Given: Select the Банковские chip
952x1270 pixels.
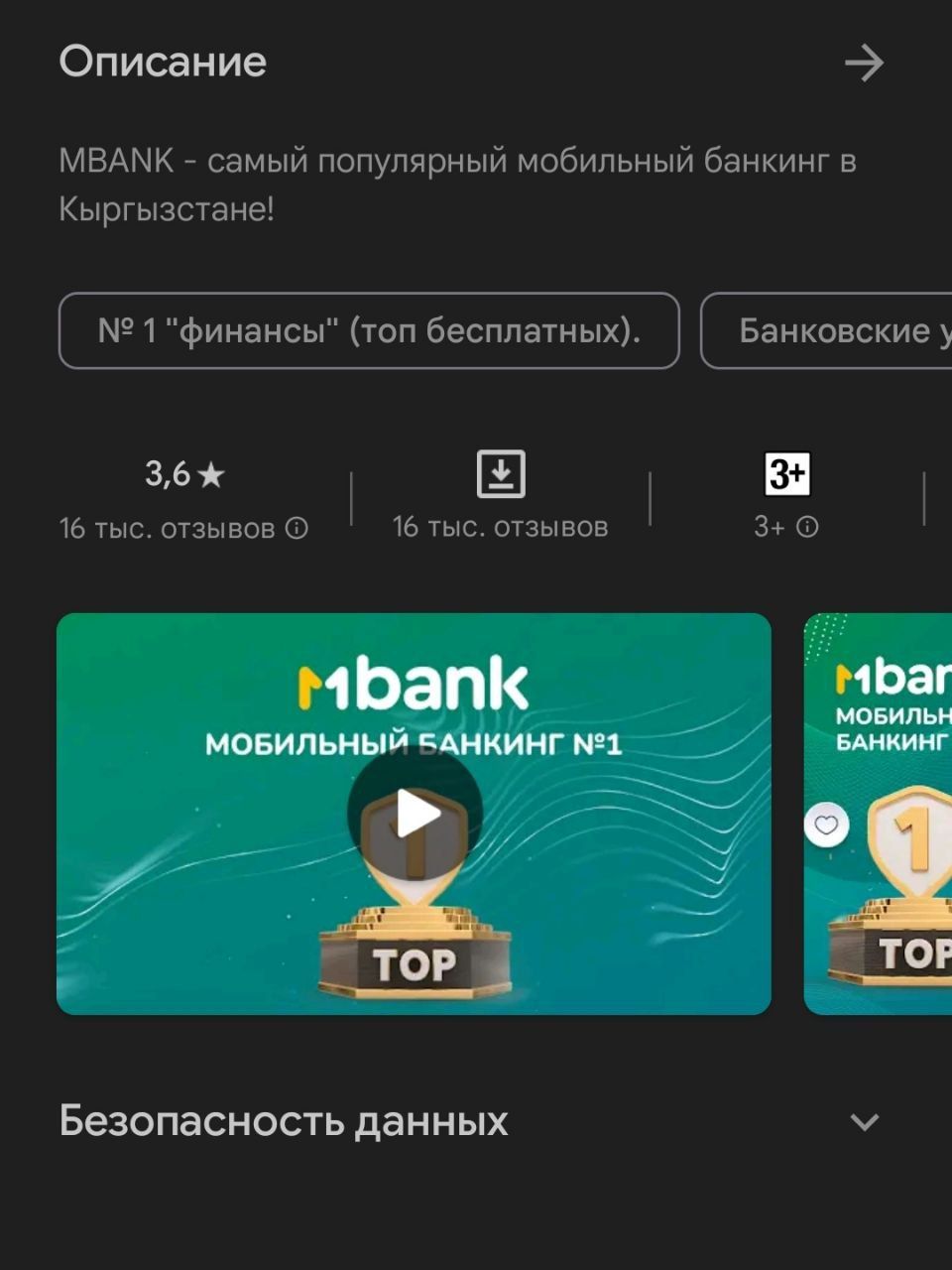Looking at the screenshot, I should [826, 330].
